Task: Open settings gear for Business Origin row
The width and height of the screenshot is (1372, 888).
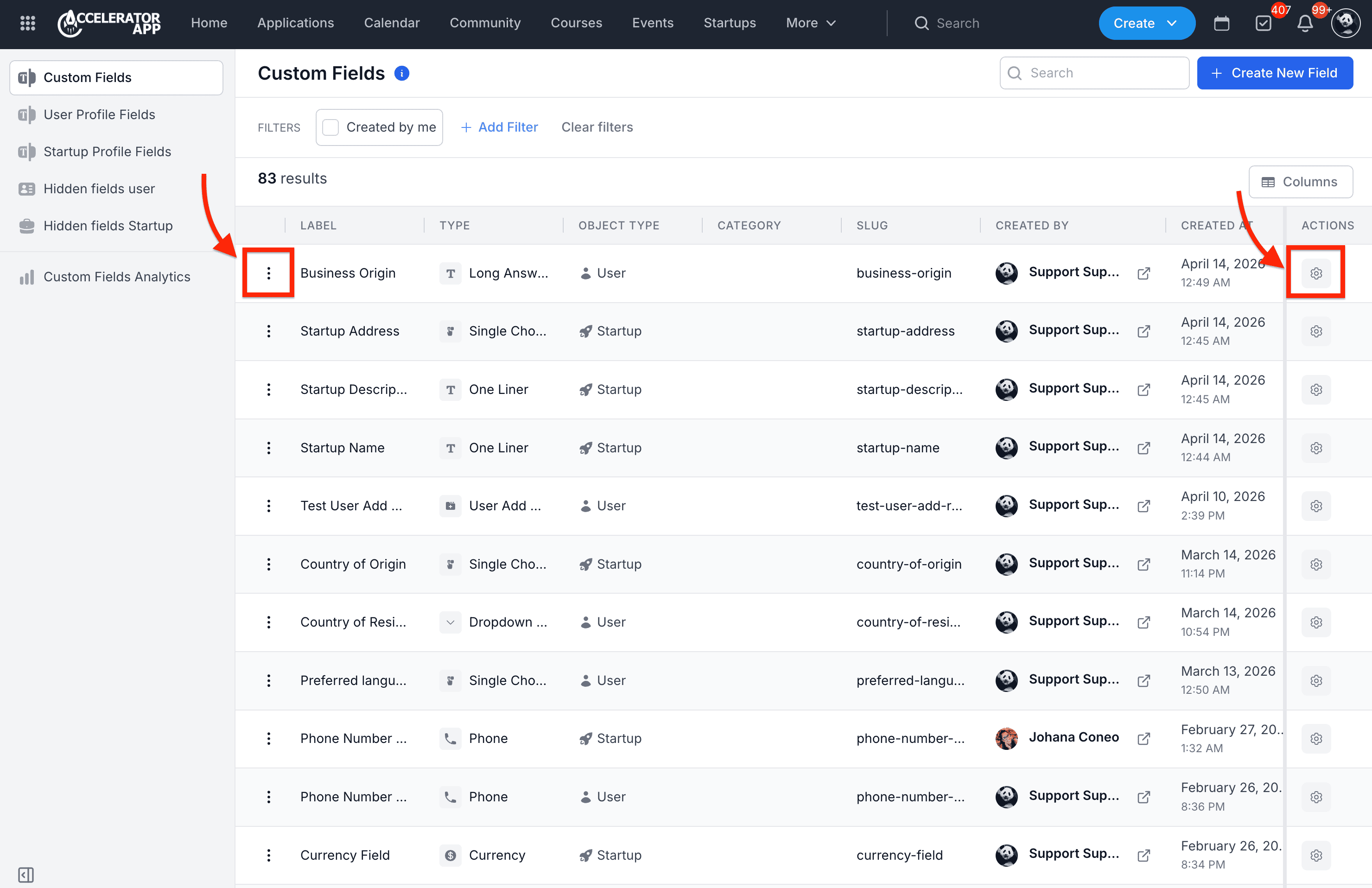Action: 1316,273
